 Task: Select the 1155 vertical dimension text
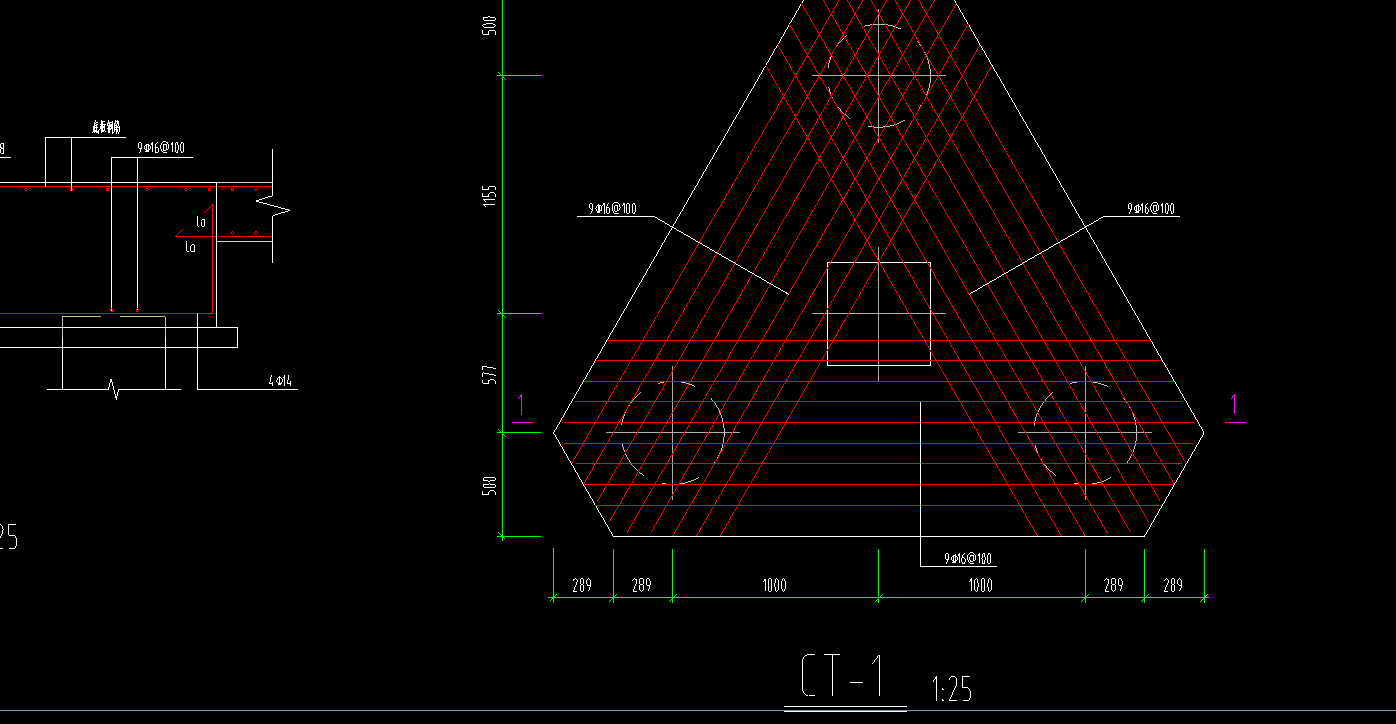(489, 195)
